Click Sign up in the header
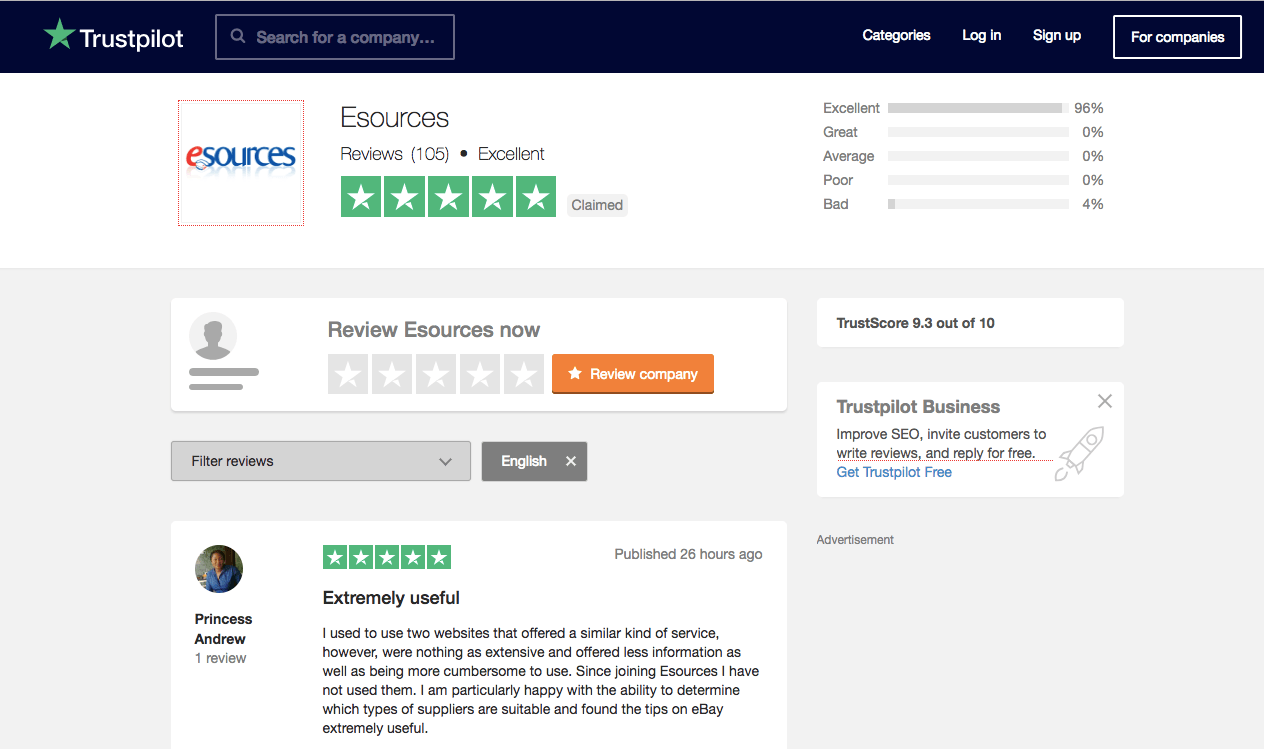1264x749 pixels. [1056, 36]
